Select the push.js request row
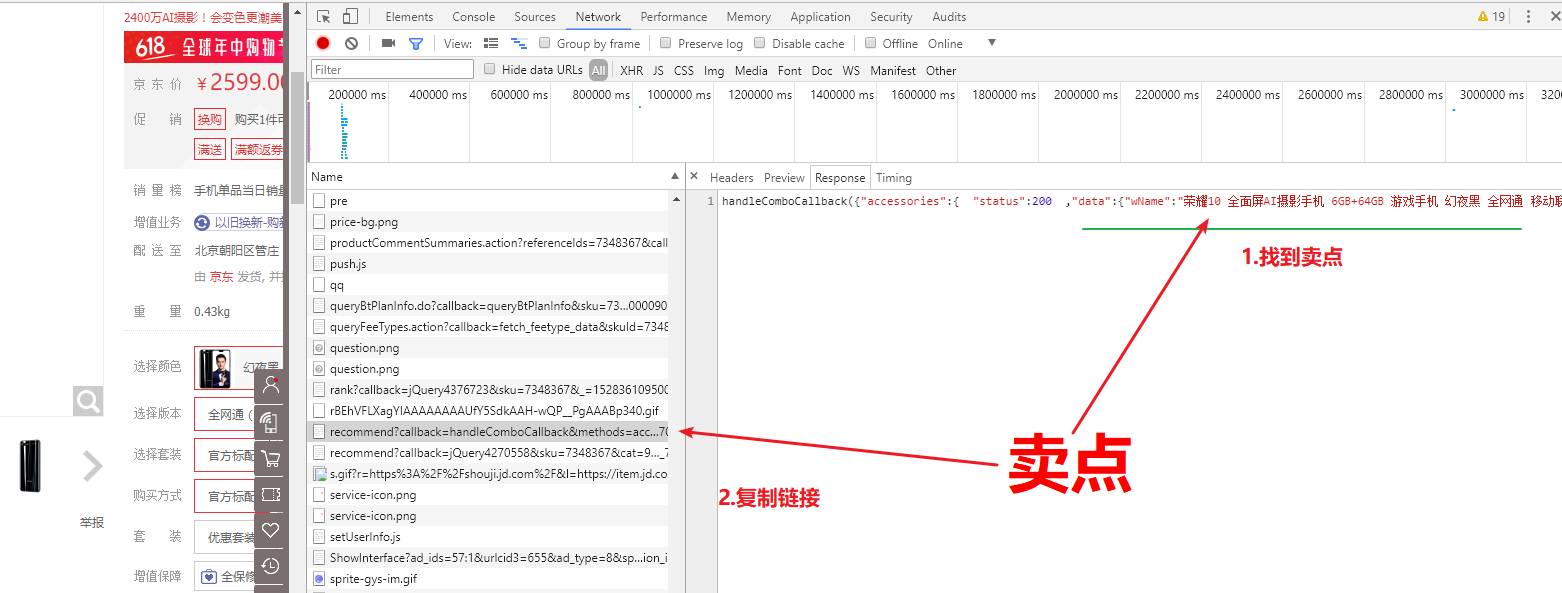 (x=490, y=264)
